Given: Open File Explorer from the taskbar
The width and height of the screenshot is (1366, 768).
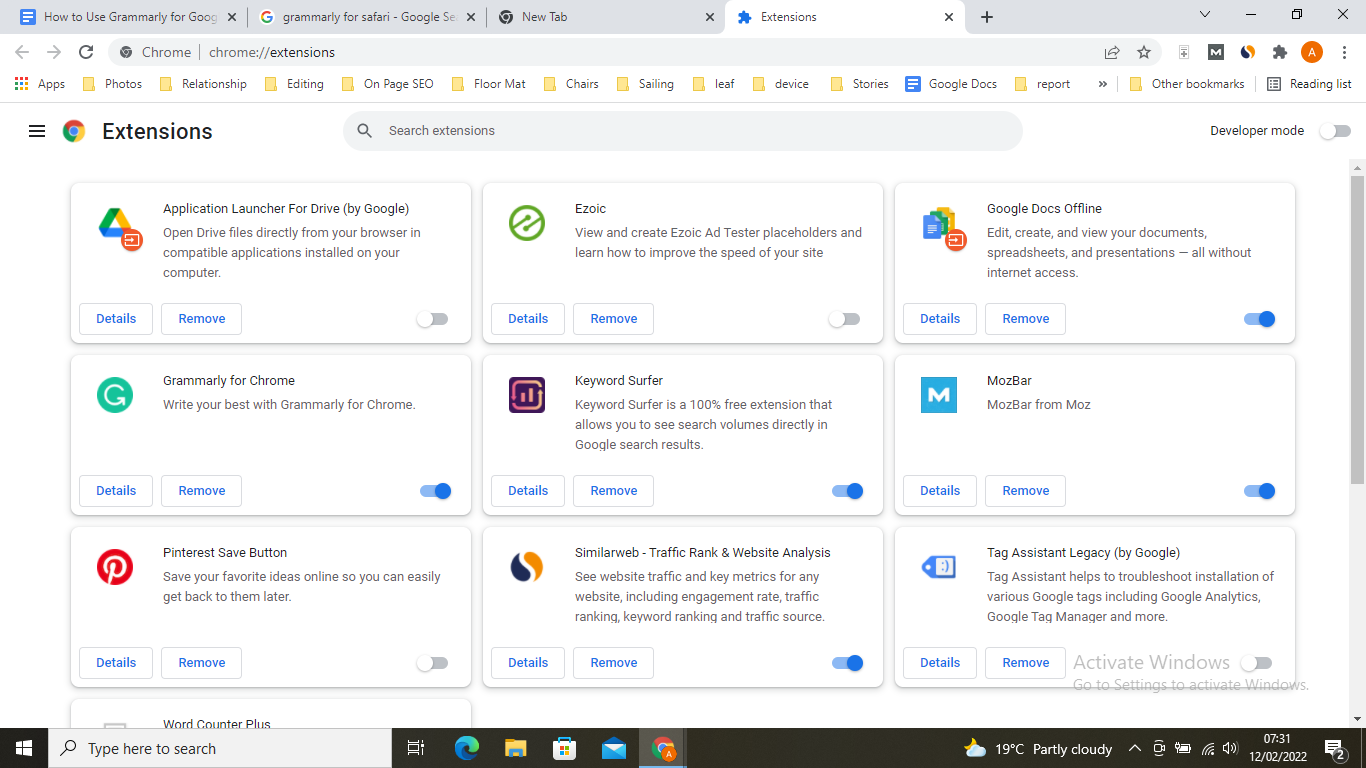Looking at the screenshot, I should click(x=516, y=748).
